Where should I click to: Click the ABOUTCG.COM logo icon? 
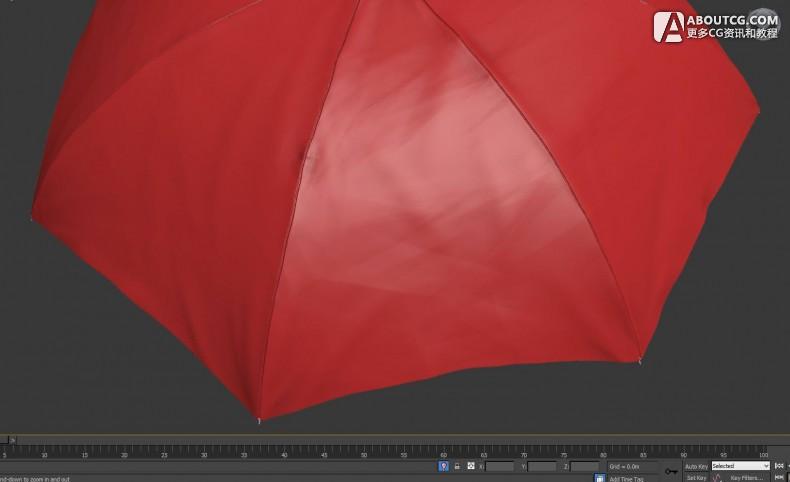tap(669, 27)
